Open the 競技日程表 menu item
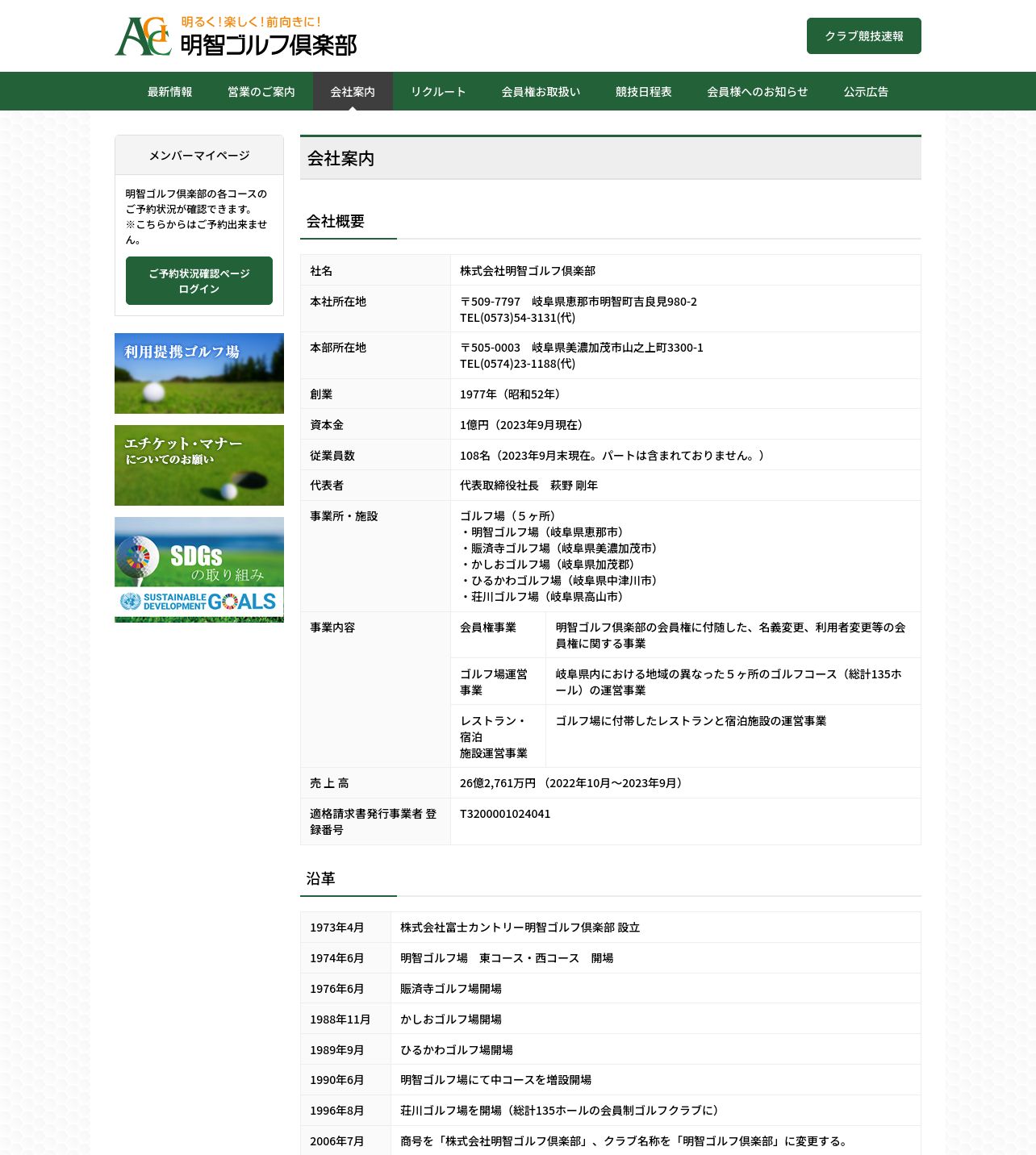The height and width of the screenshot is (1155, 1036). coord(643,91)
